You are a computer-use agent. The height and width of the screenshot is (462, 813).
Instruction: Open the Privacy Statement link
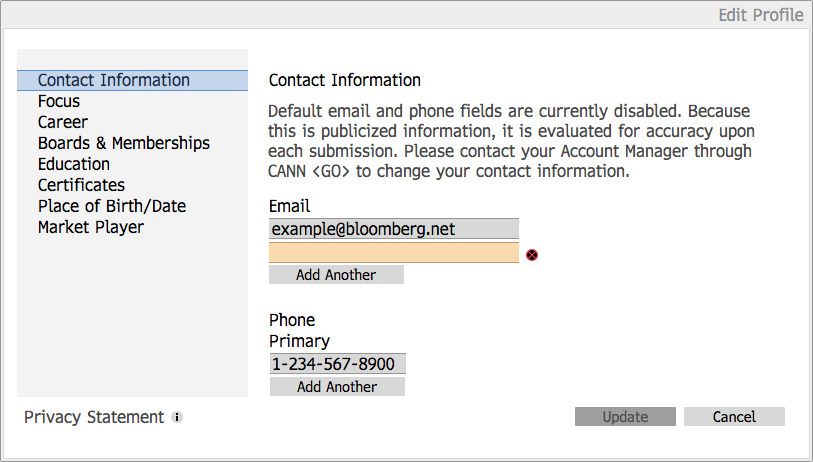[94, 417]
